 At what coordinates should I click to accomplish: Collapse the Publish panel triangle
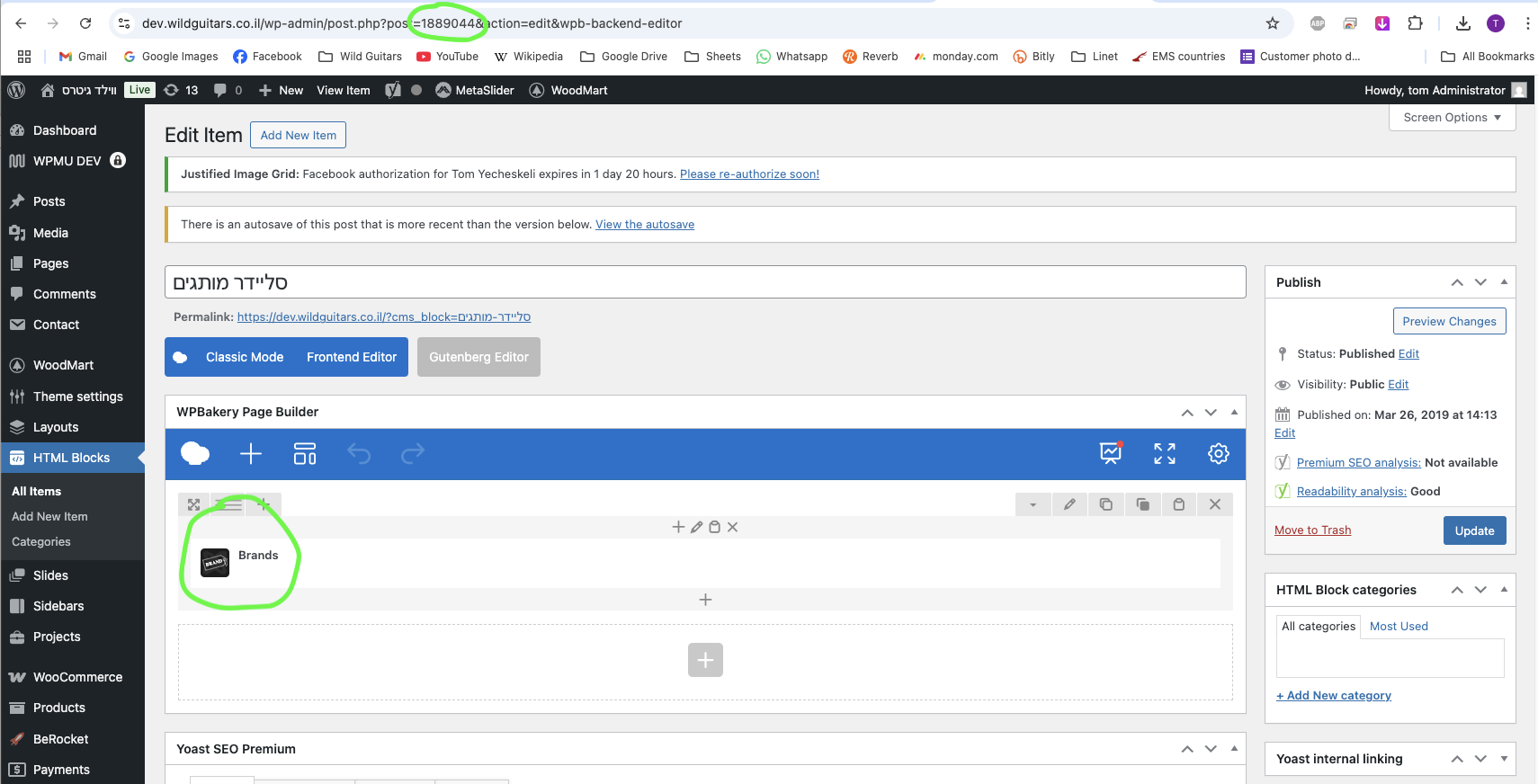[x=1504, y=282]
